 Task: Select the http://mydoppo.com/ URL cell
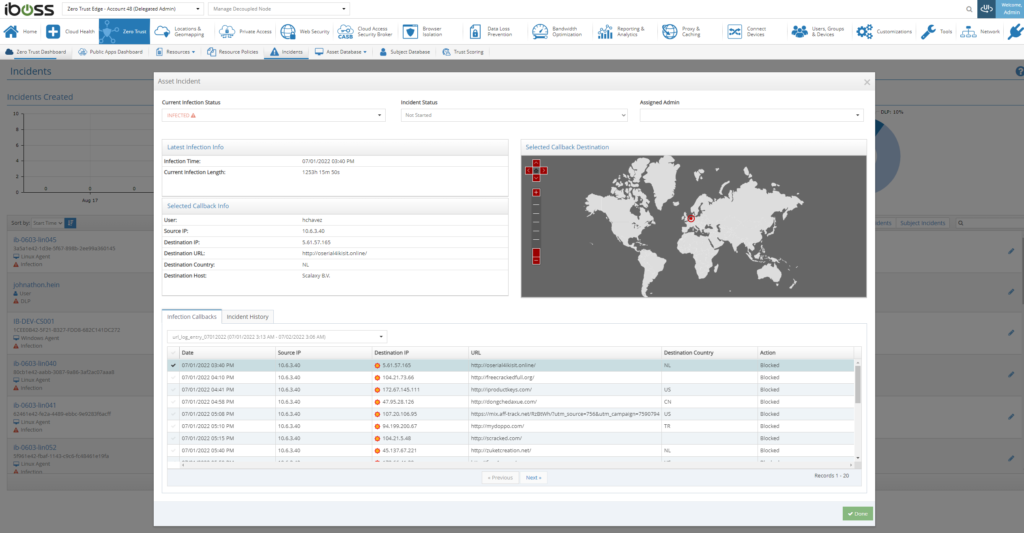click(565, 426)
